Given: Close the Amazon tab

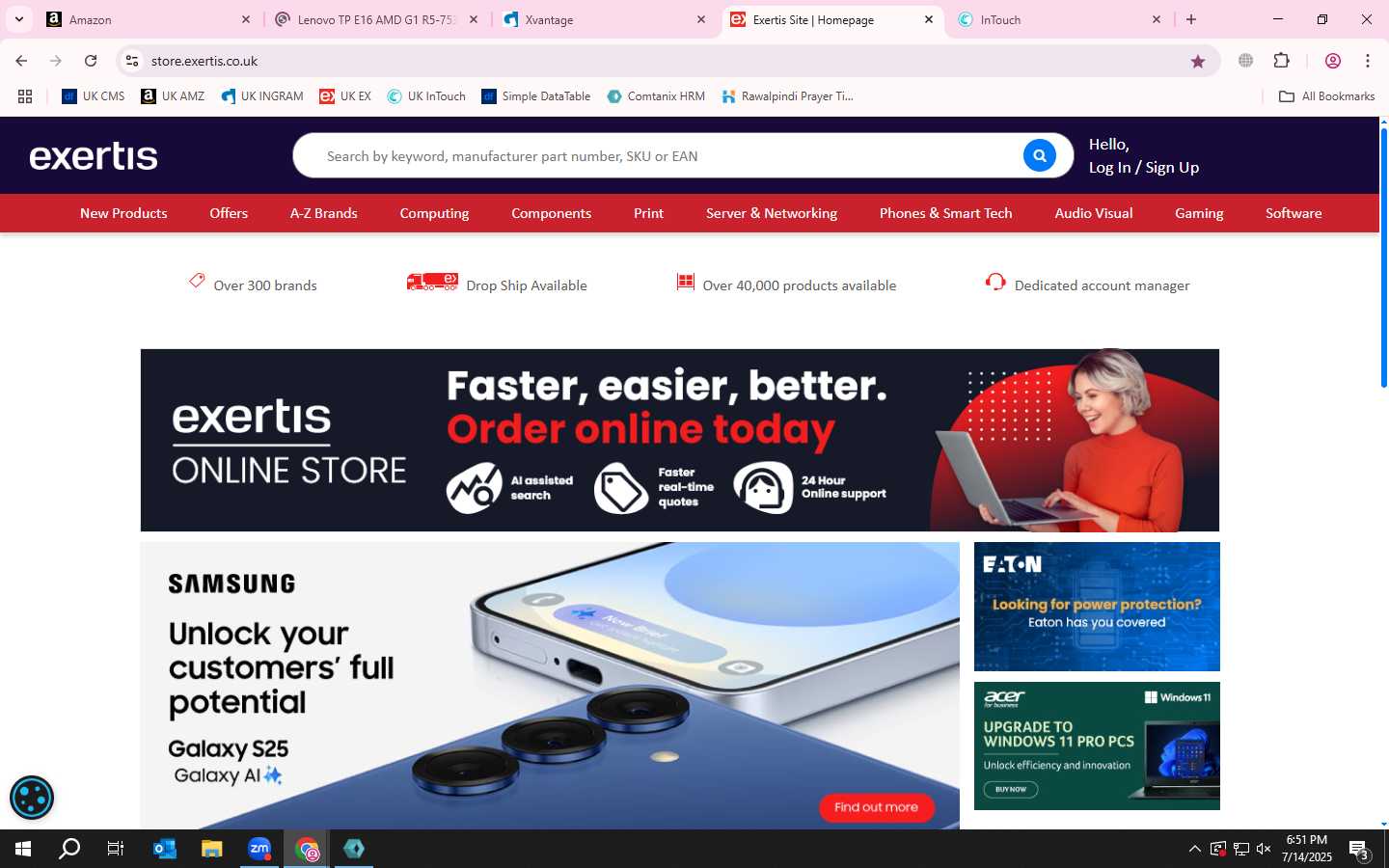Looking at the screenshot, I should tap(245, 19).
